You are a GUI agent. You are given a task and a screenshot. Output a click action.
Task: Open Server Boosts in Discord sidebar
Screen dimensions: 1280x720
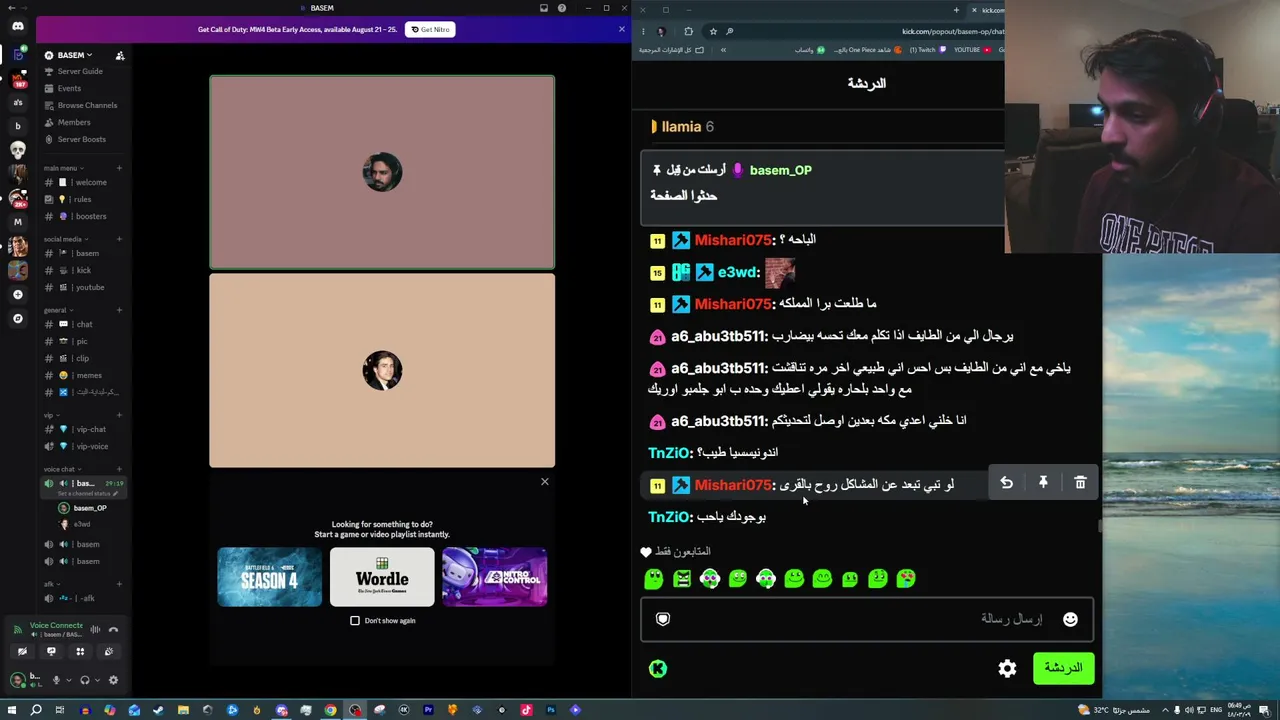click(82, 139)
